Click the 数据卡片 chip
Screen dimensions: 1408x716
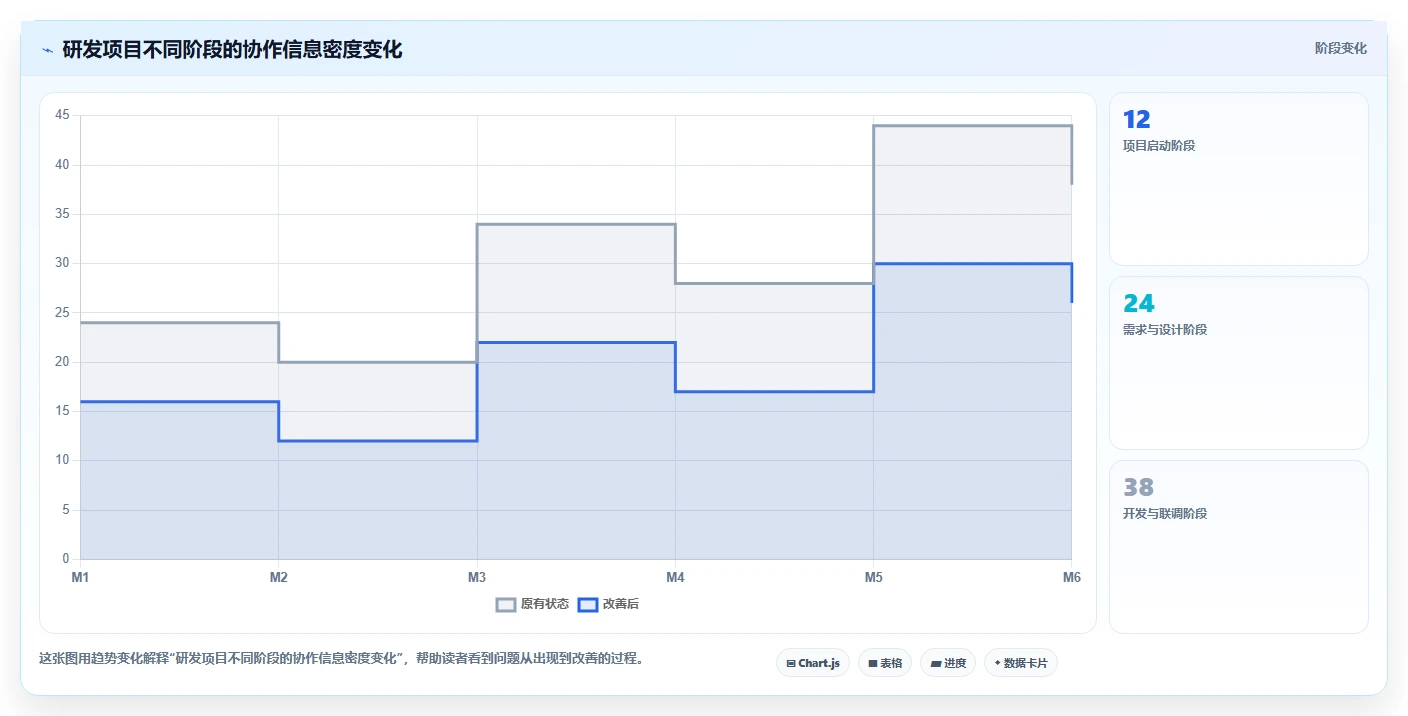(x=1021, y=663)
